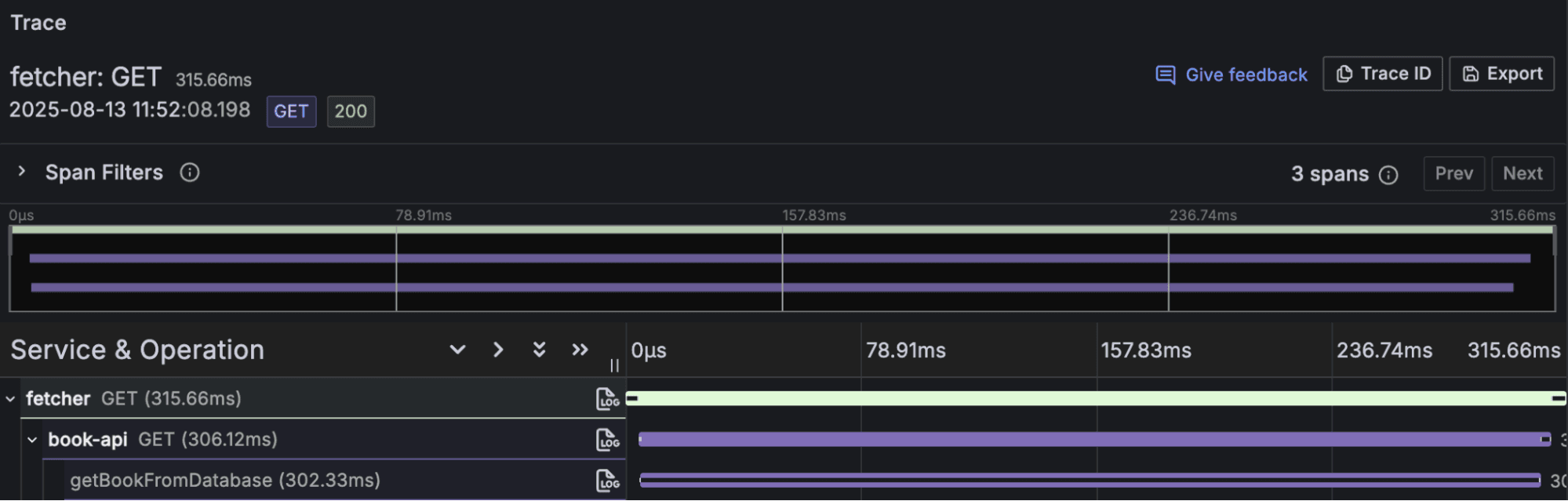Screen dimensions: 1568x501
Task: Open logs for the book-api span
Action: 607,440
